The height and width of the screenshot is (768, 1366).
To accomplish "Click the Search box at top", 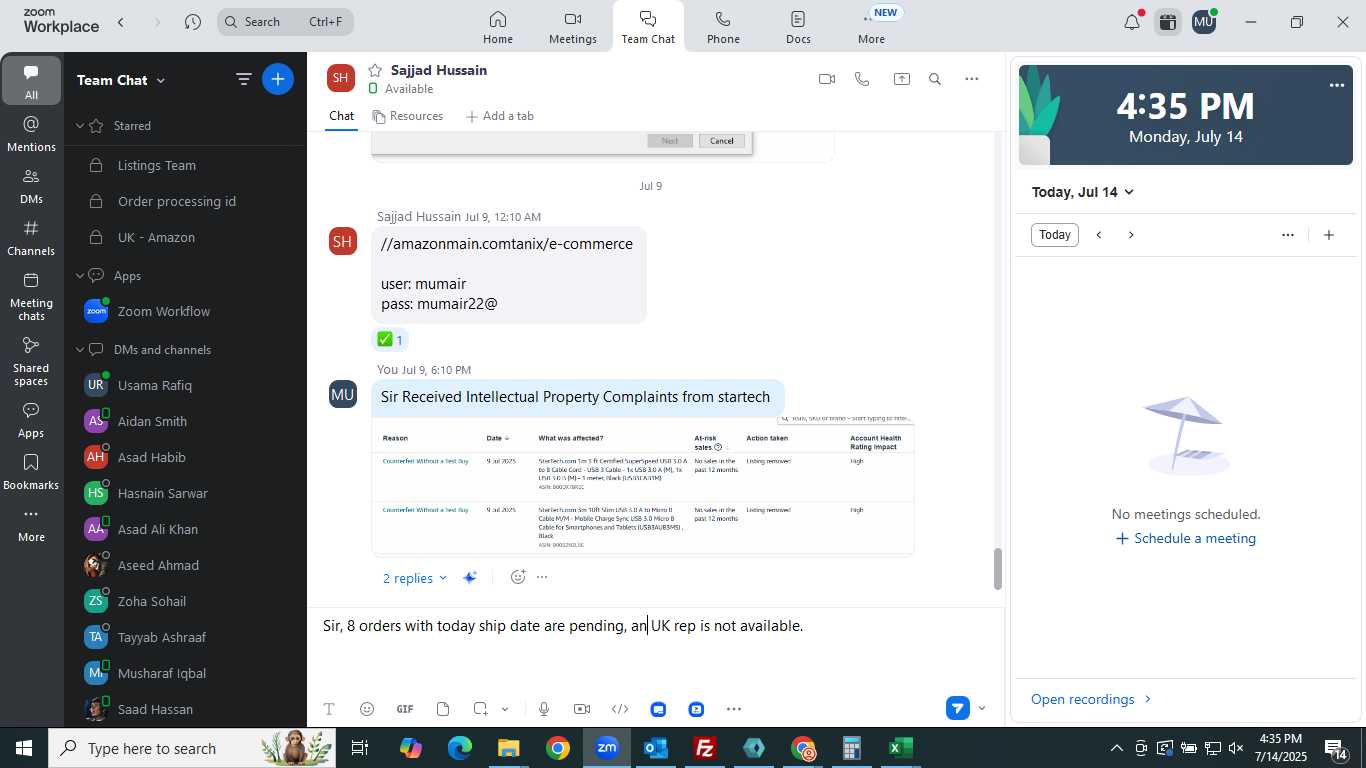I will click(x=285, y=22).
